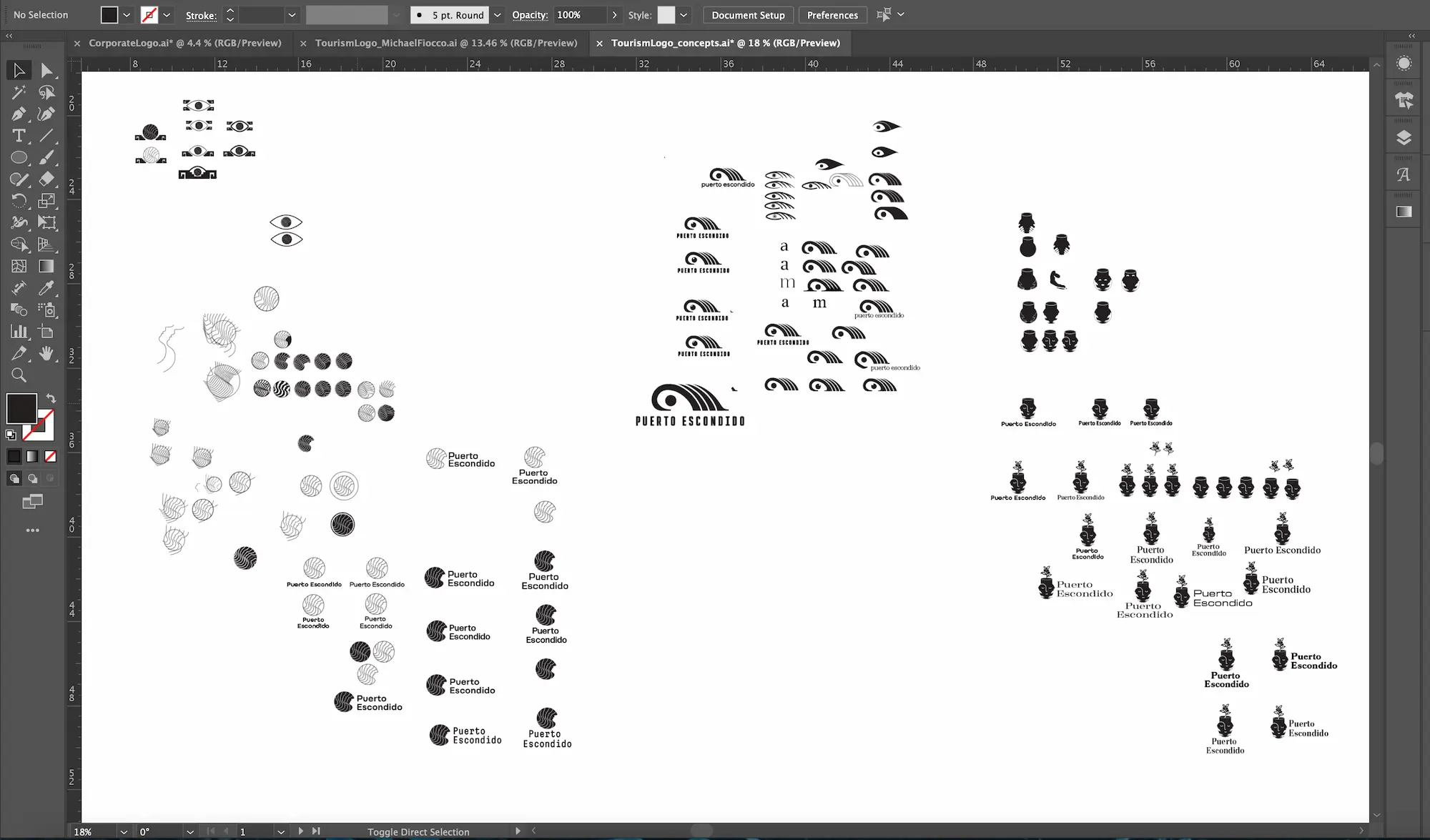Select the Ellipse tool
The width and height of the screenshot is (1430, 840).
[x=19, y=157]
